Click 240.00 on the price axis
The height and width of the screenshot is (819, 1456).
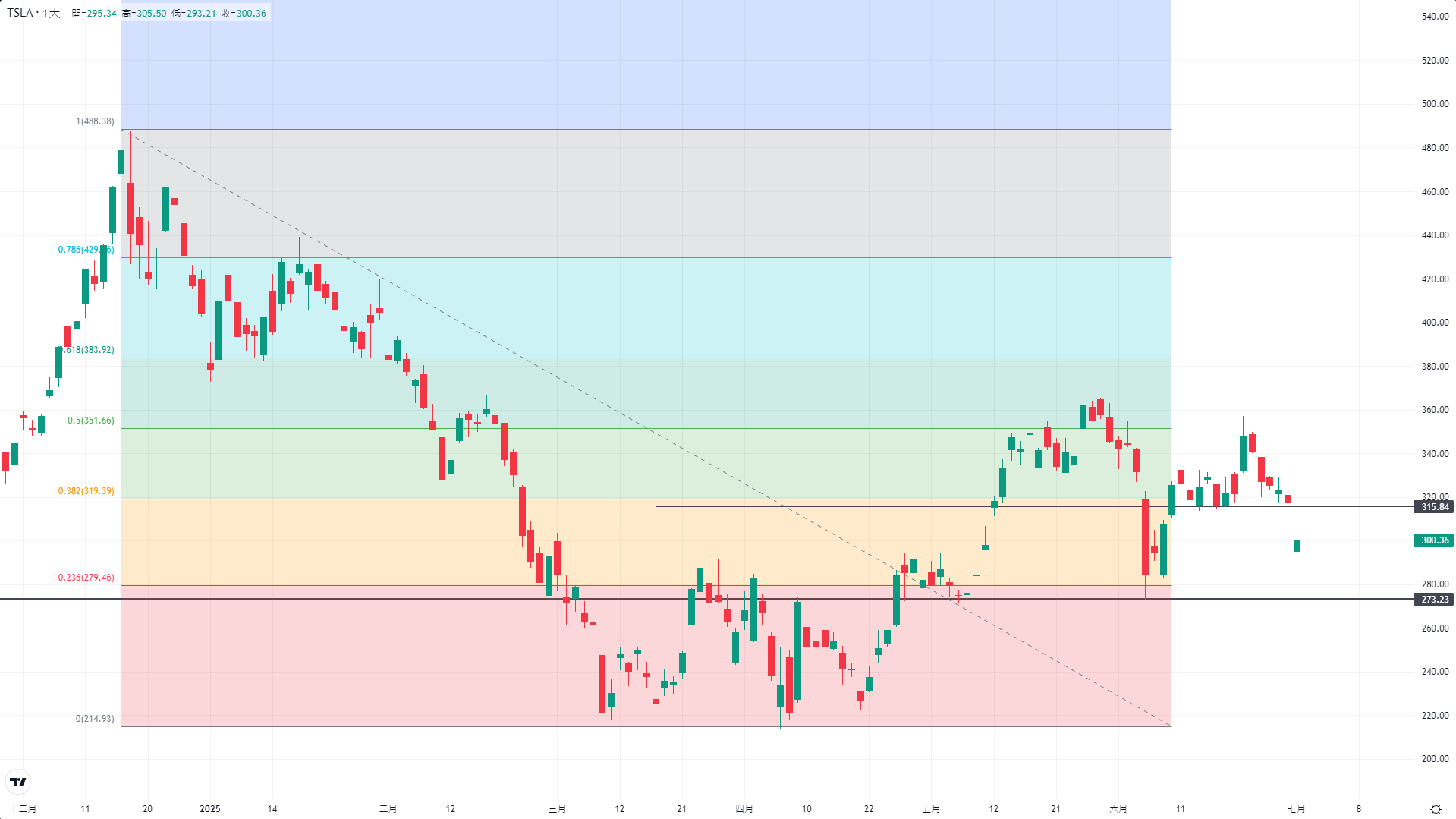(x=1435, y=672)
